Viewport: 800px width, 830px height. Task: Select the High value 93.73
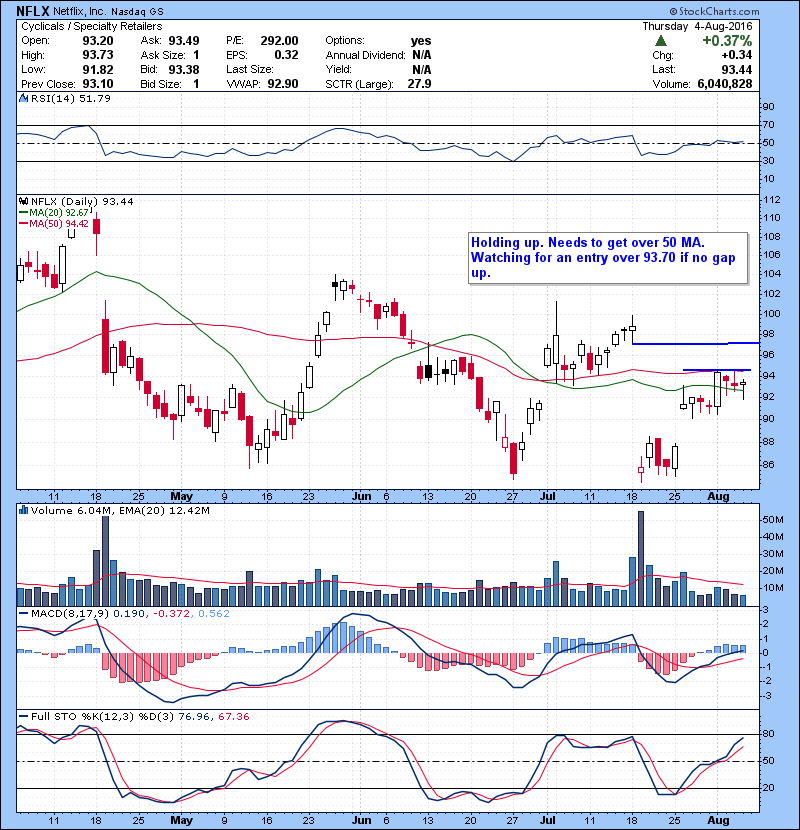pos(98,55)
